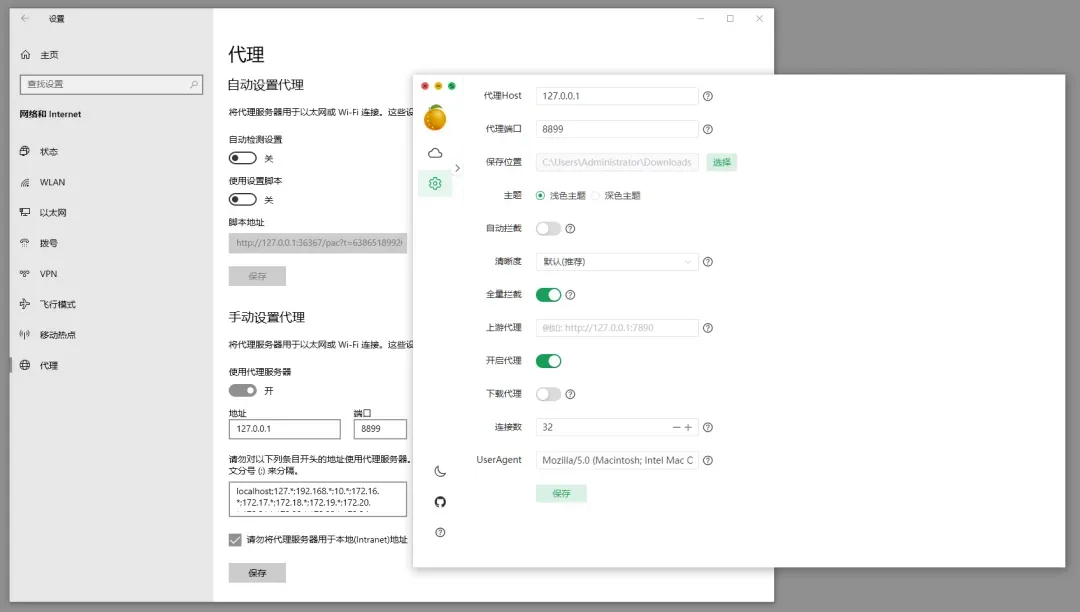Click the 地址 field showing 127.0.0.1
This screenshot has height=612, width=1080.
284,429
